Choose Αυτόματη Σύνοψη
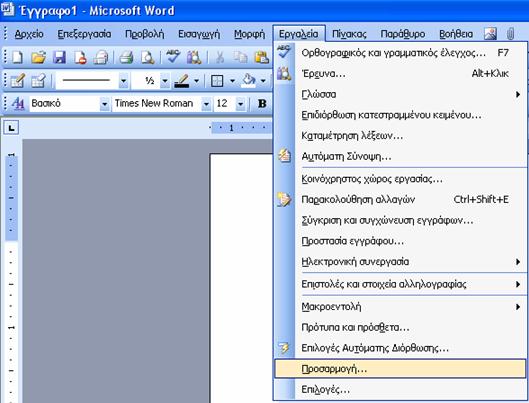This screenshot has height=403, width=529. tap(400, 156)
